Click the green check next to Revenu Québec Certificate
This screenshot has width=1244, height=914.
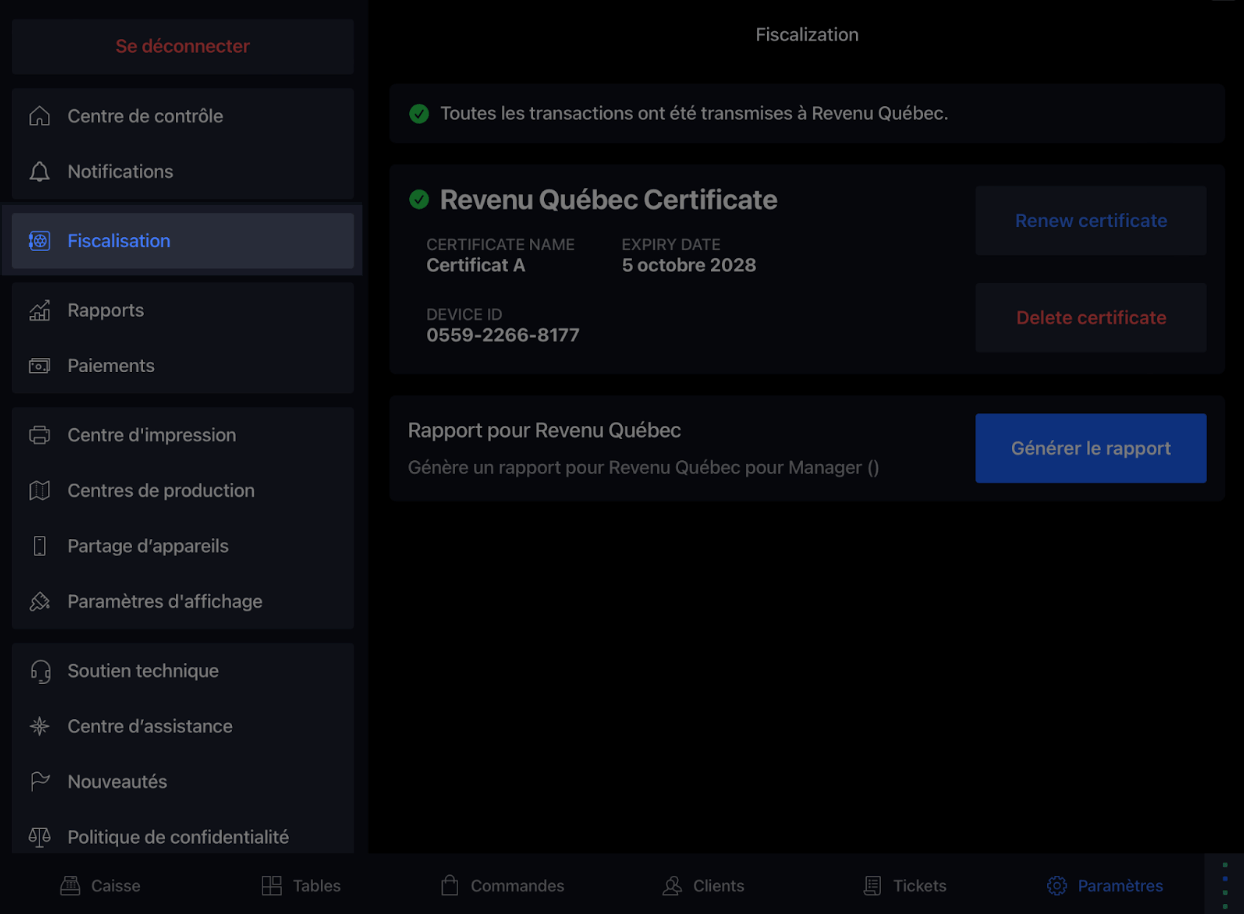click(419, 200)
